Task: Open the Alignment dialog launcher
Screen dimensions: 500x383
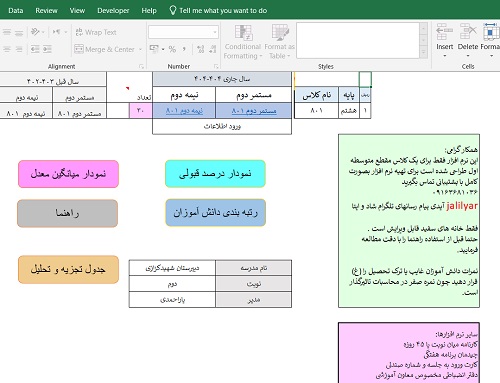Action: click(141, 66)
